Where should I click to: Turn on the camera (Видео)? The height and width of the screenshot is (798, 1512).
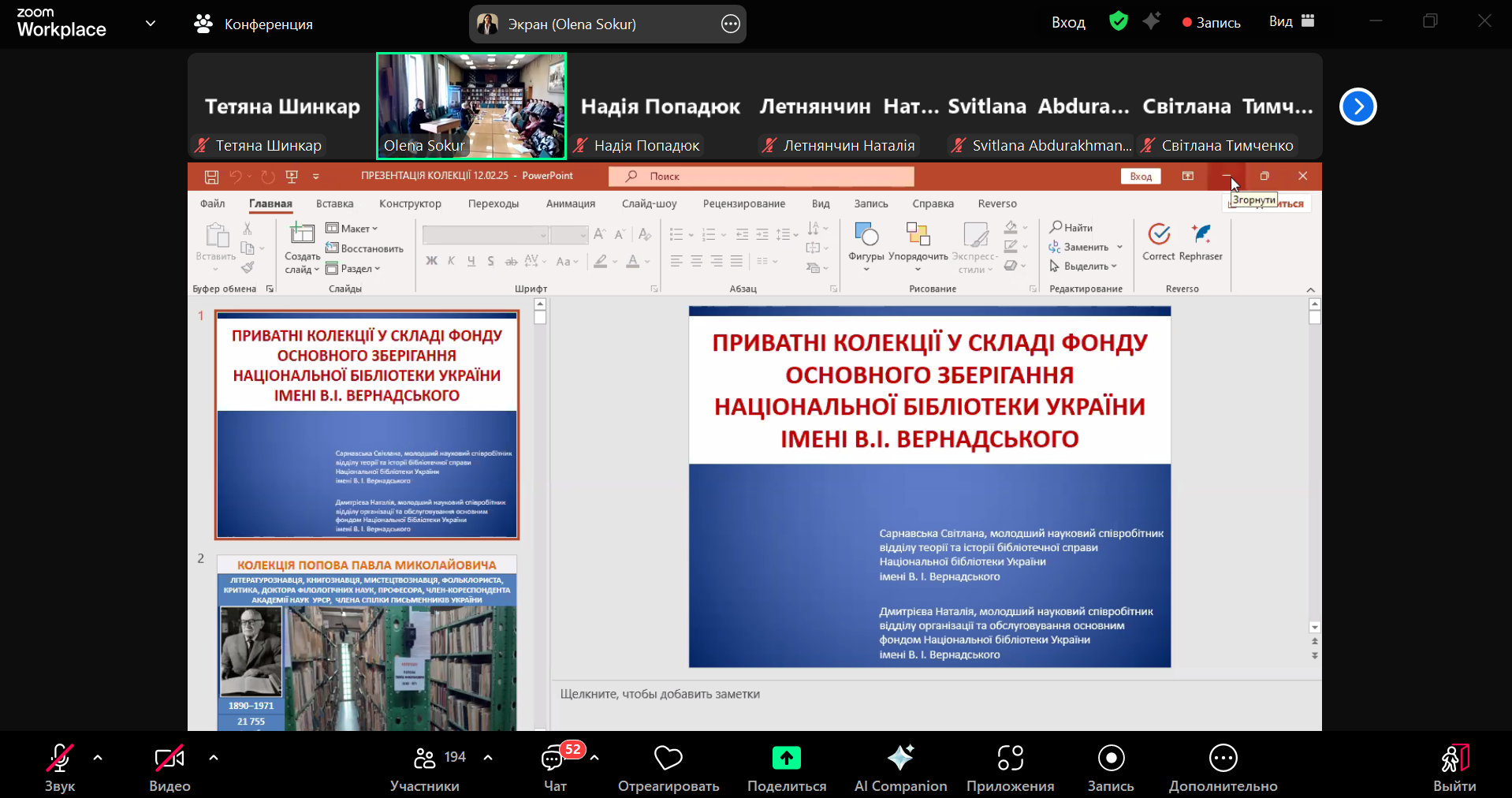click(x=169, y=758)
